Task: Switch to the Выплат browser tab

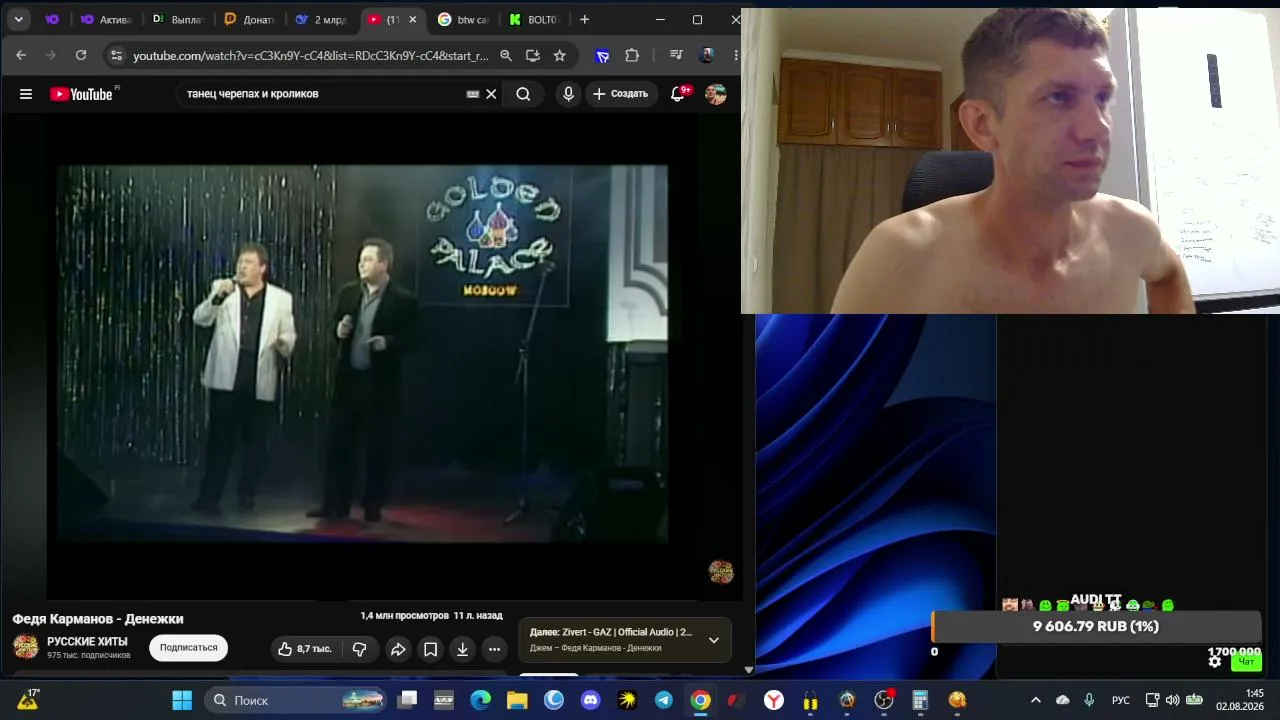Action: pos(178,19)
